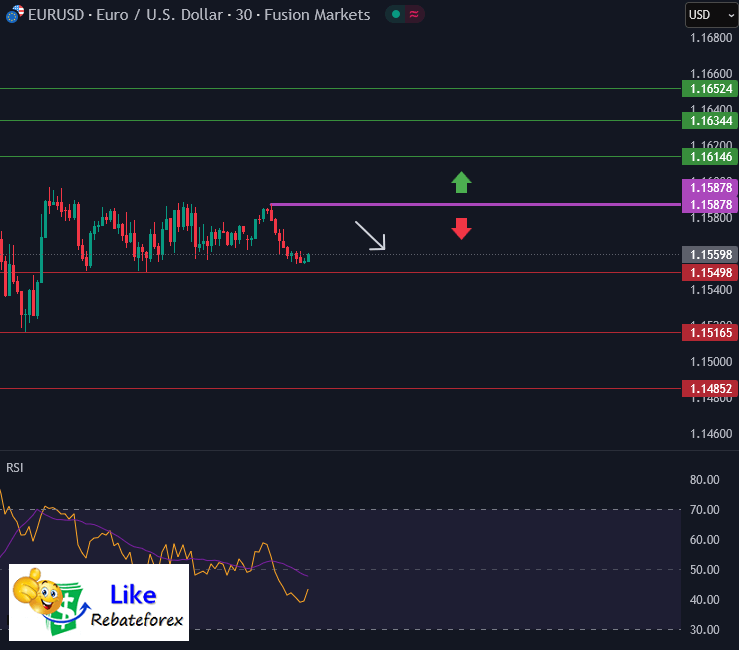Click the purple 1.15878 price label
Image resolution: width=739 pixels, height=650 pixels.
[x=708, y=204]
